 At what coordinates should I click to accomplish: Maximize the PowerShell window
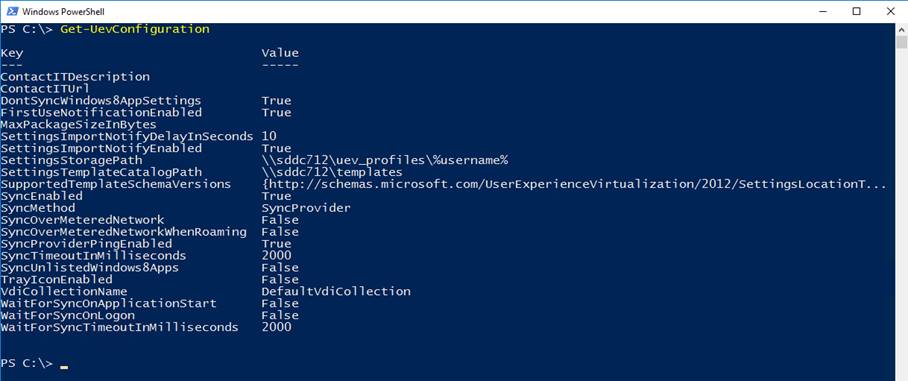click(x=856, y=11)
